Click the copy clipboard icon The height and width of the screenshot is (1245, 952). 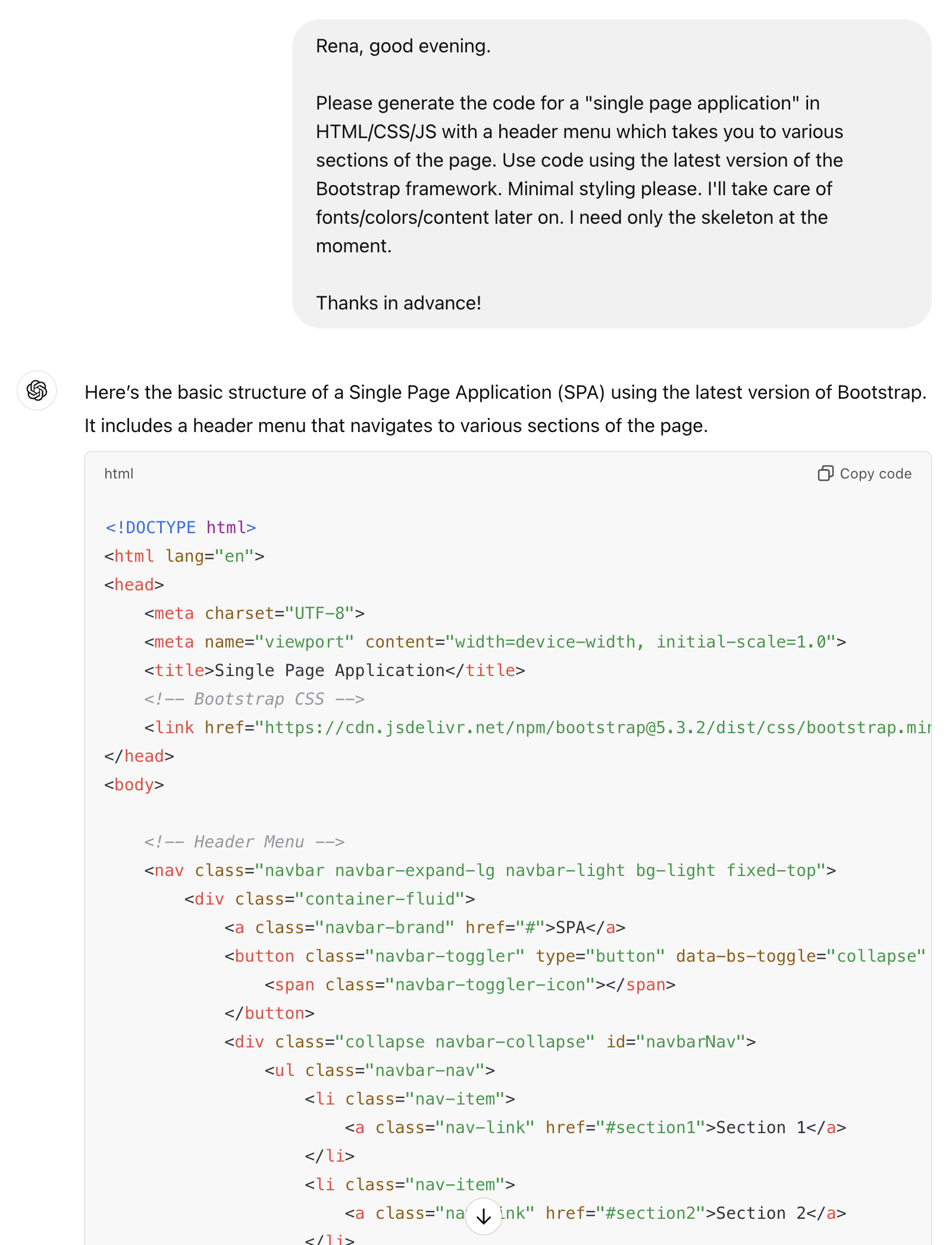tap(825, 474)
